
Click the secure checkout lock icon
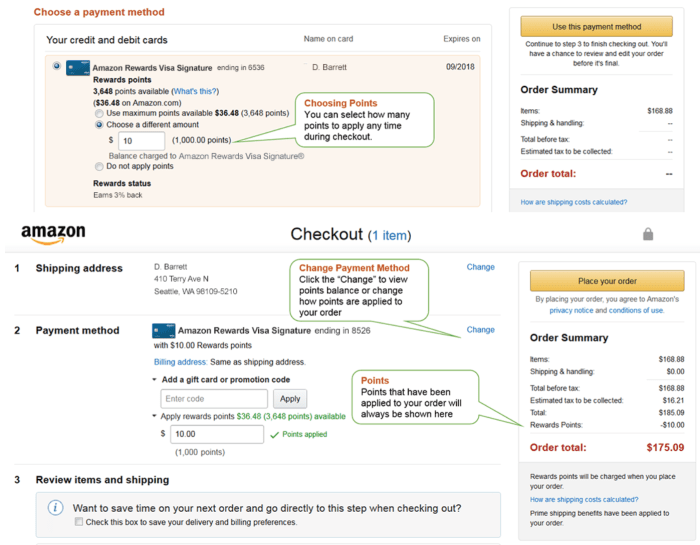click(648, 234)
